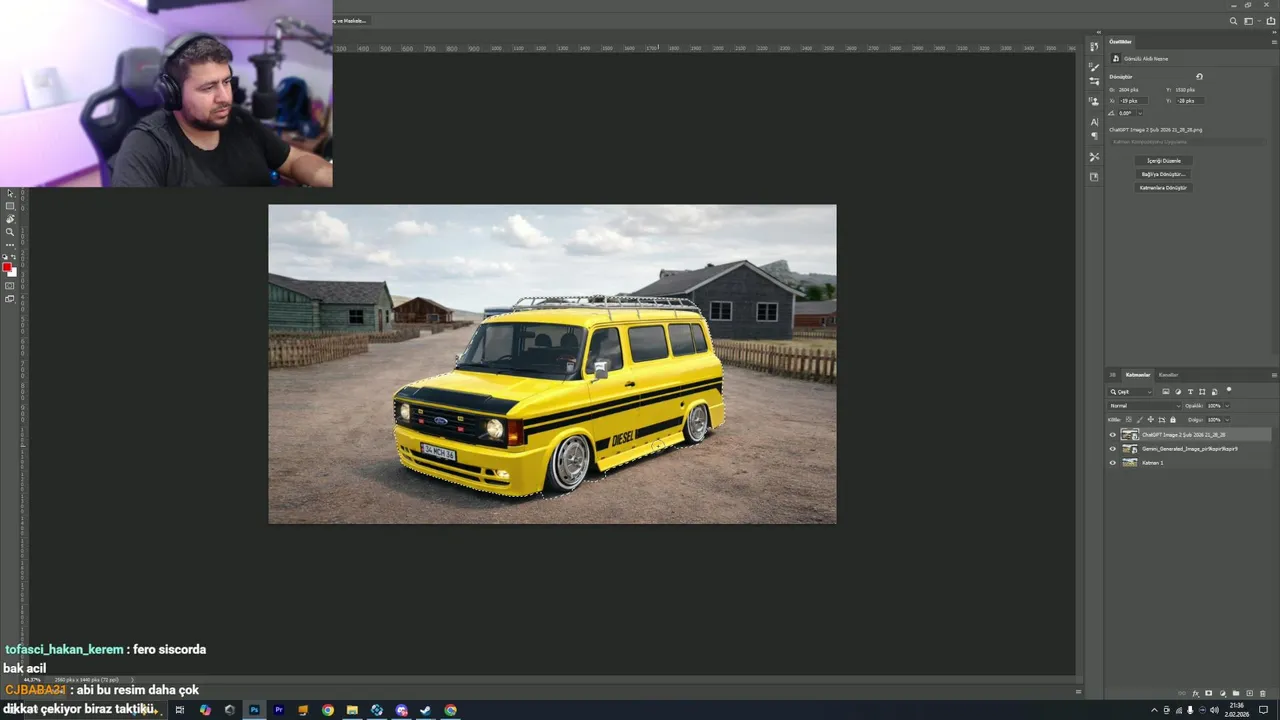Expand the collapsed panel dock arrows
1280x720 pixels.
coord(1099,32)
